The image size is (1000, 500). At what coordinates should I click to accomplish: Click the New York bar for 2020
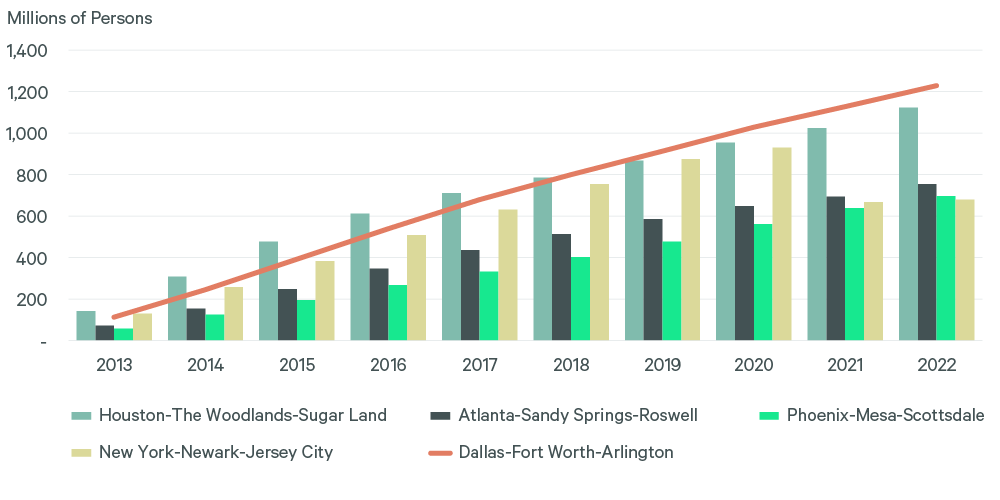click(783, 244)
